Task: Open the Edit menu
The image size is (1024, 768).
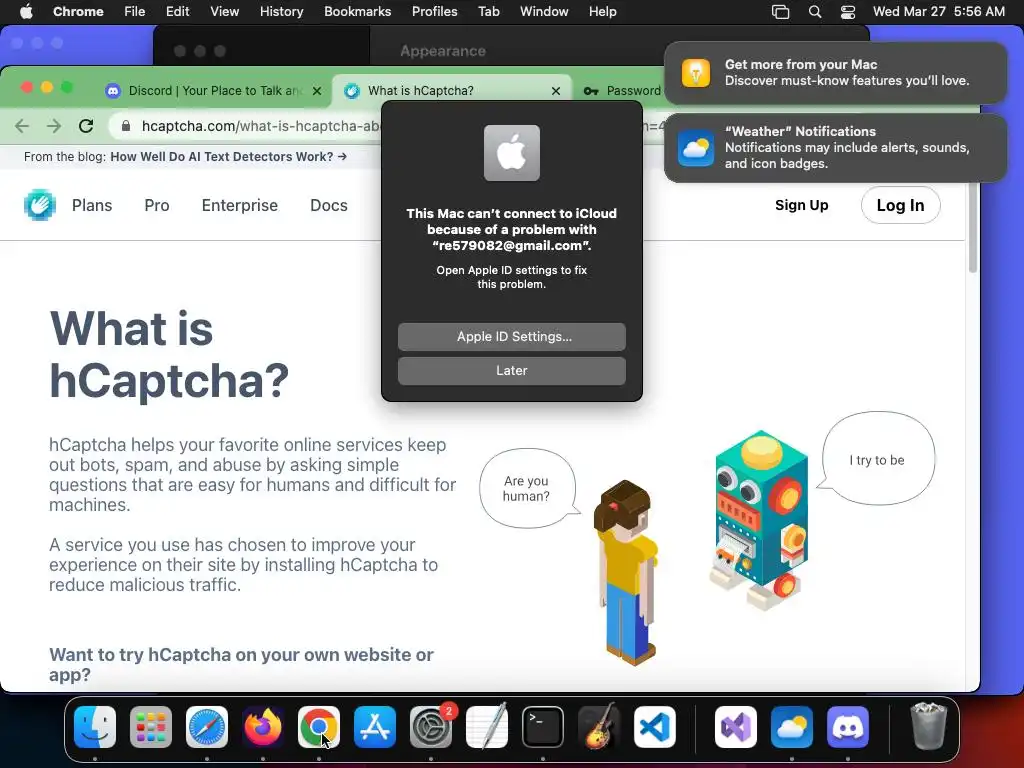Action: (x=178, y=11)
